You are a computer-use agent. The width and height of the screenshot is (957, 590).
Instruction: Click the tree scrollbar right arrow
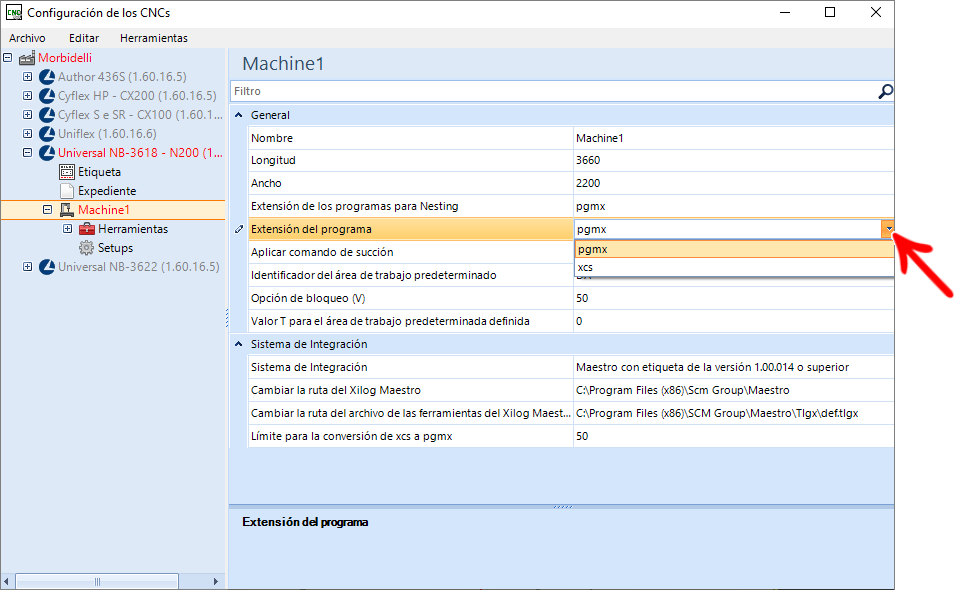click(x=215, y=581)
